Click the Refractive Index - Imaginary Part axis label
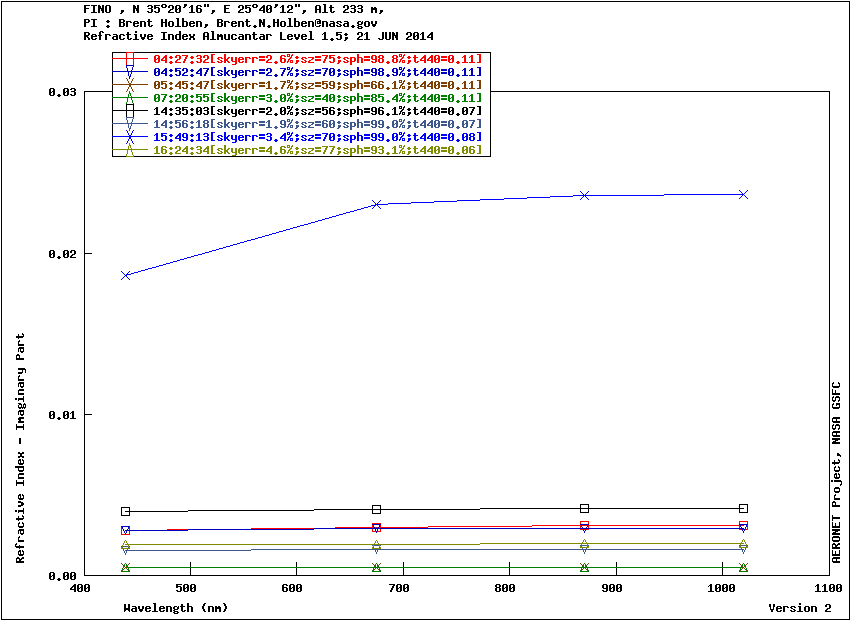This screenshot has width=850, height=620. click(x=21, y=448)
